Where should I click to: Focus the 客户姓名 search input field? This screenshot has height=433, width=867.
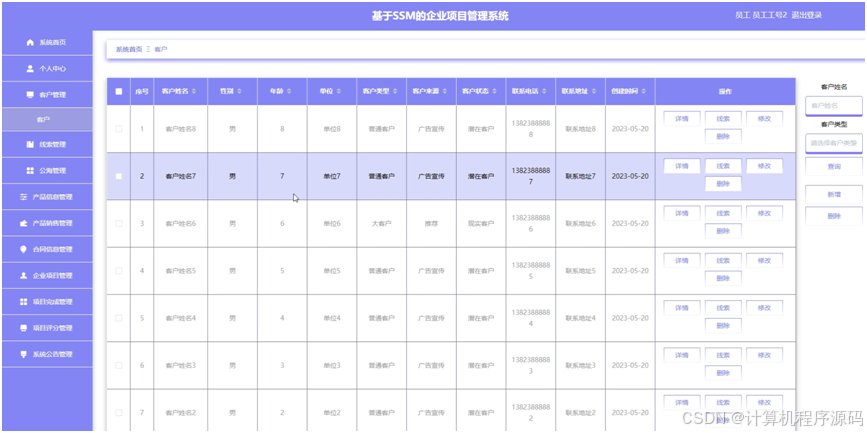click(834, 106)
